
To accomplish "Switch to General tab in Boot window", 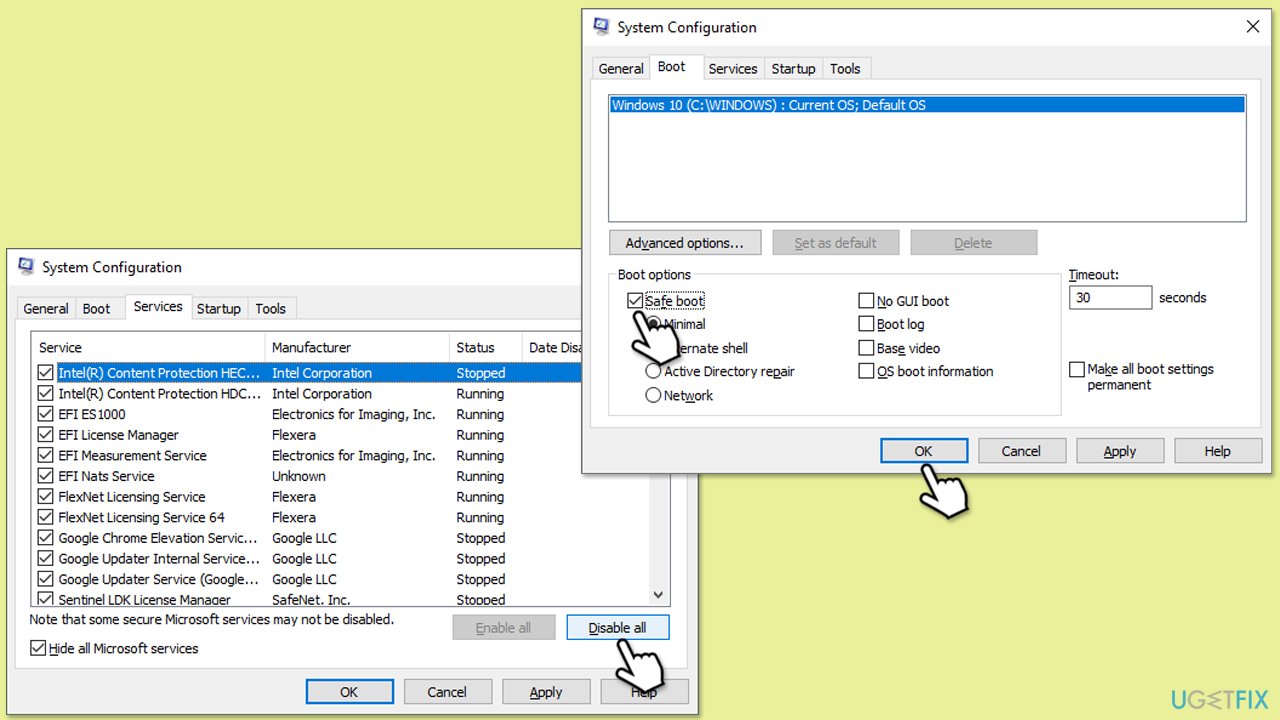I will (621, 69).
